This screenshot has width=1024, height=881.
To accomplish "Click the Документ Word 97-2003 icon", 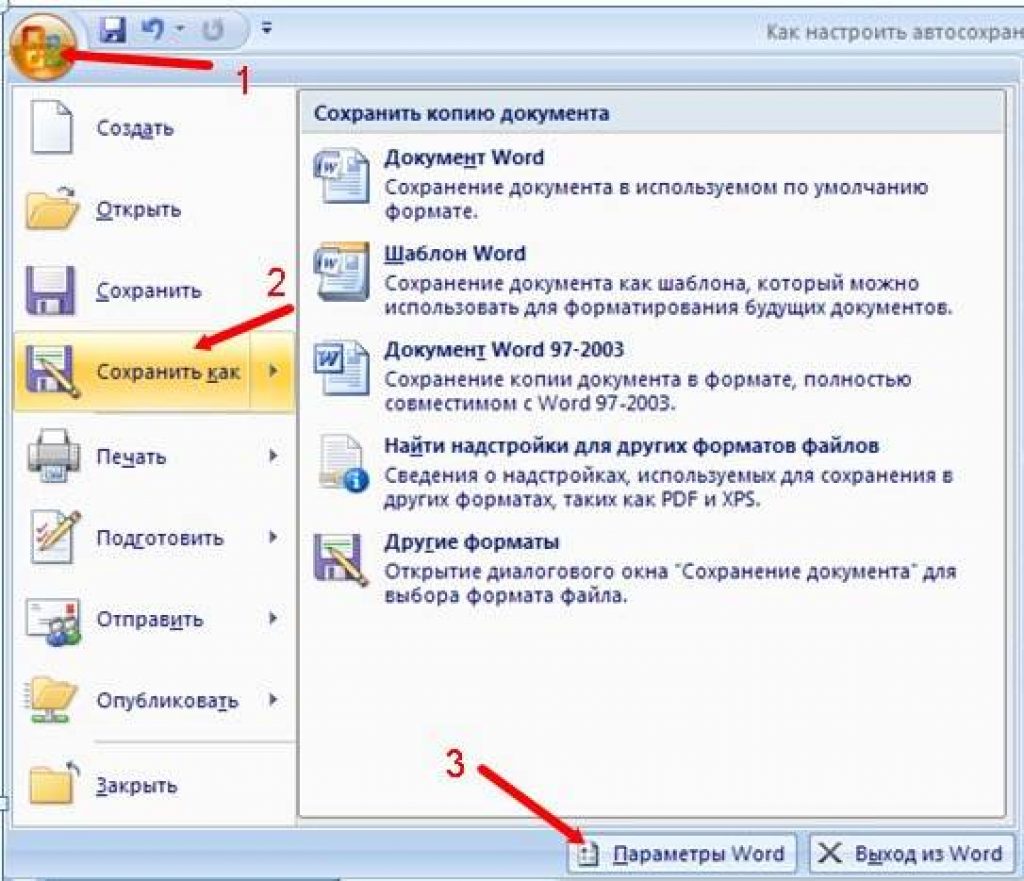I will [341, 368].
